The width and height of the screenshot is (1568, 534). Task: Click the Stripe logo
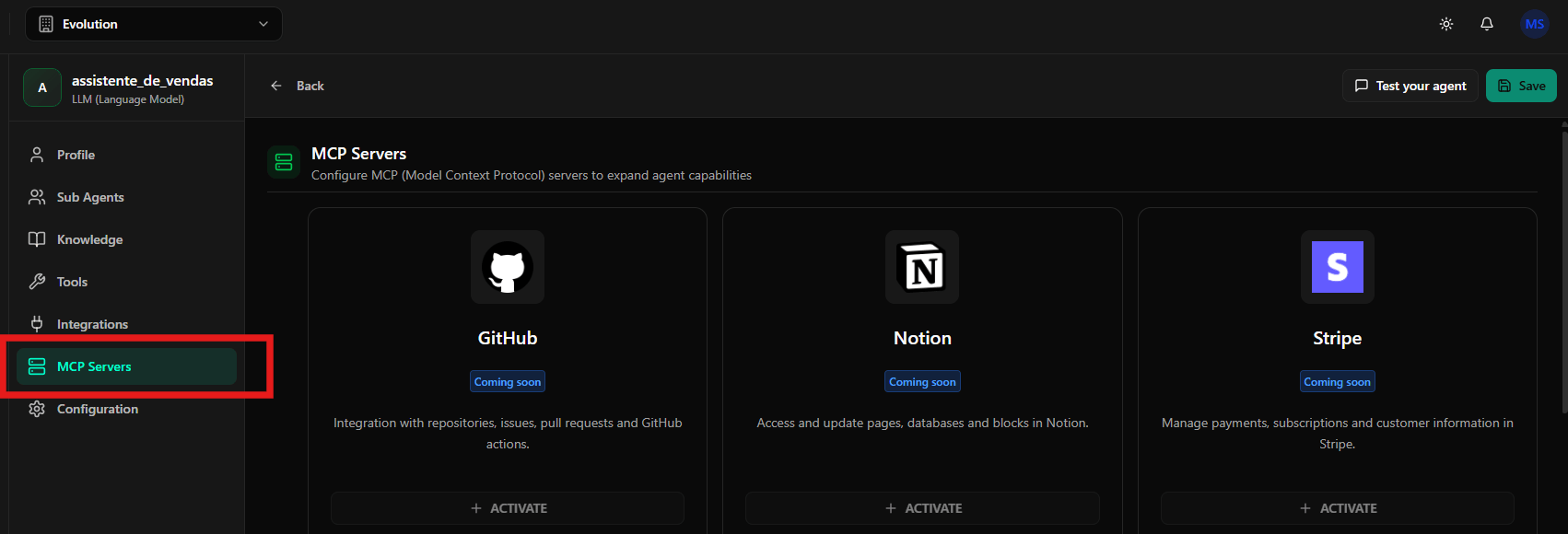[1338, 267]
